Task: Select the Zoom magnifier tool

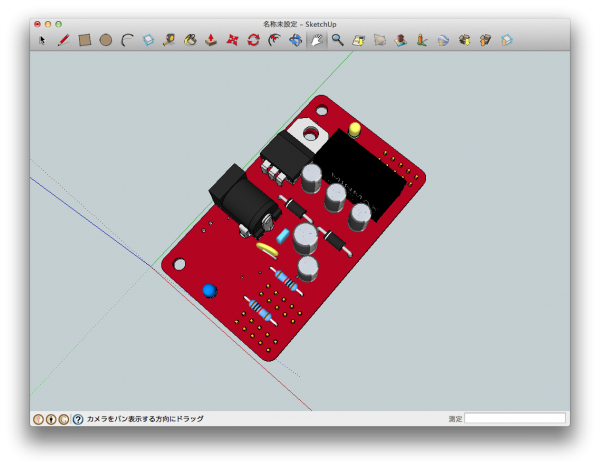Action: 338,41
